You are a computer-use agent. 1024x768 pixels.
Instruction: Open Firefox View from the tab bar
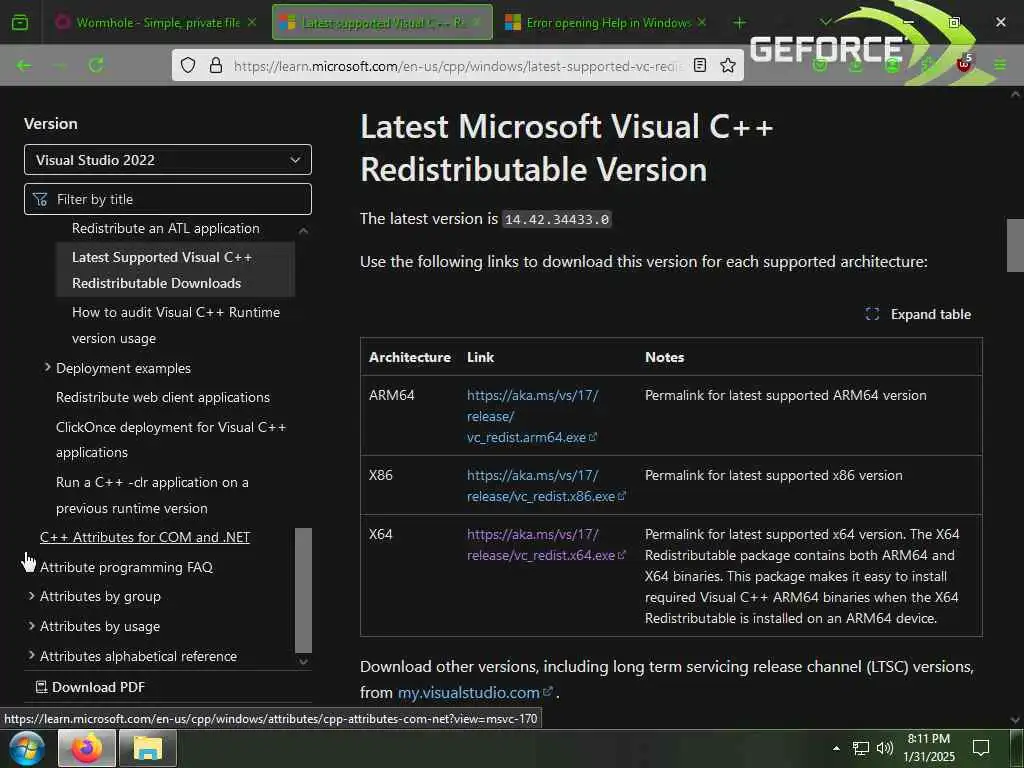click(x=20, y=23)
